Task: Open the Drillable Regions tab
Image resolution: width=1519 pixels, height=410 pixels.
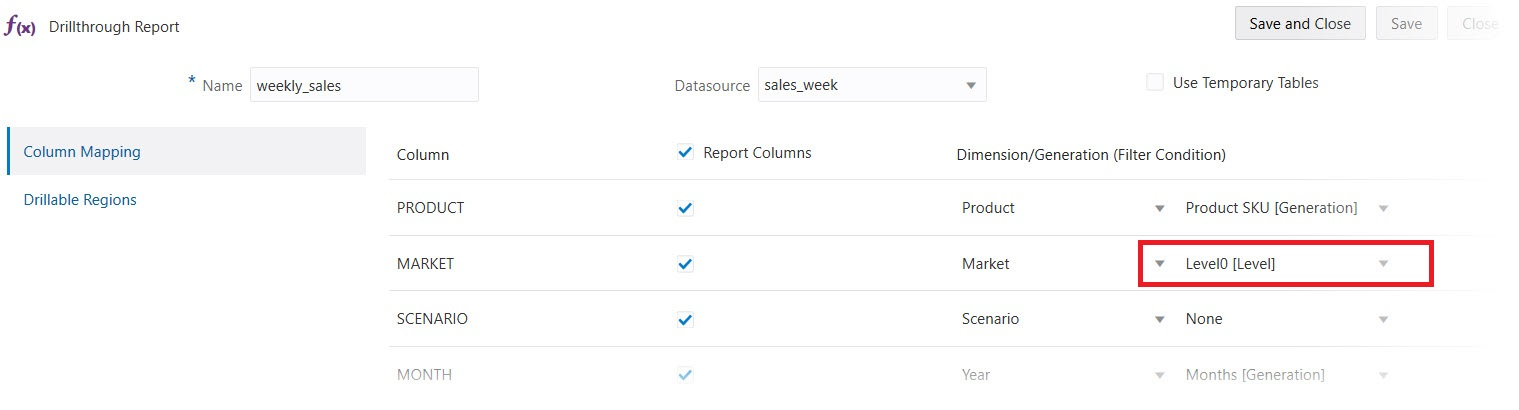Action: pyautogui.click(x=80, y=200)
